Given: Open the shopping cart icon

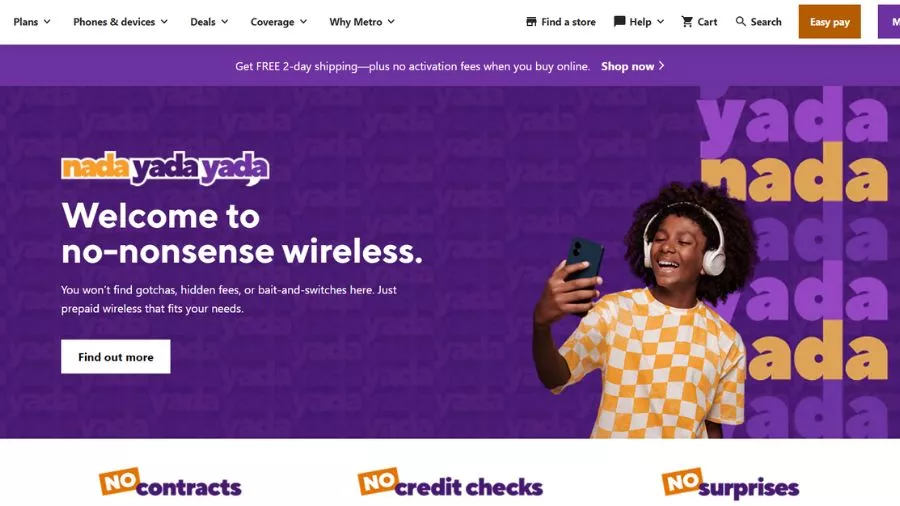Looking at the screenshot, I should coord(687,22).
